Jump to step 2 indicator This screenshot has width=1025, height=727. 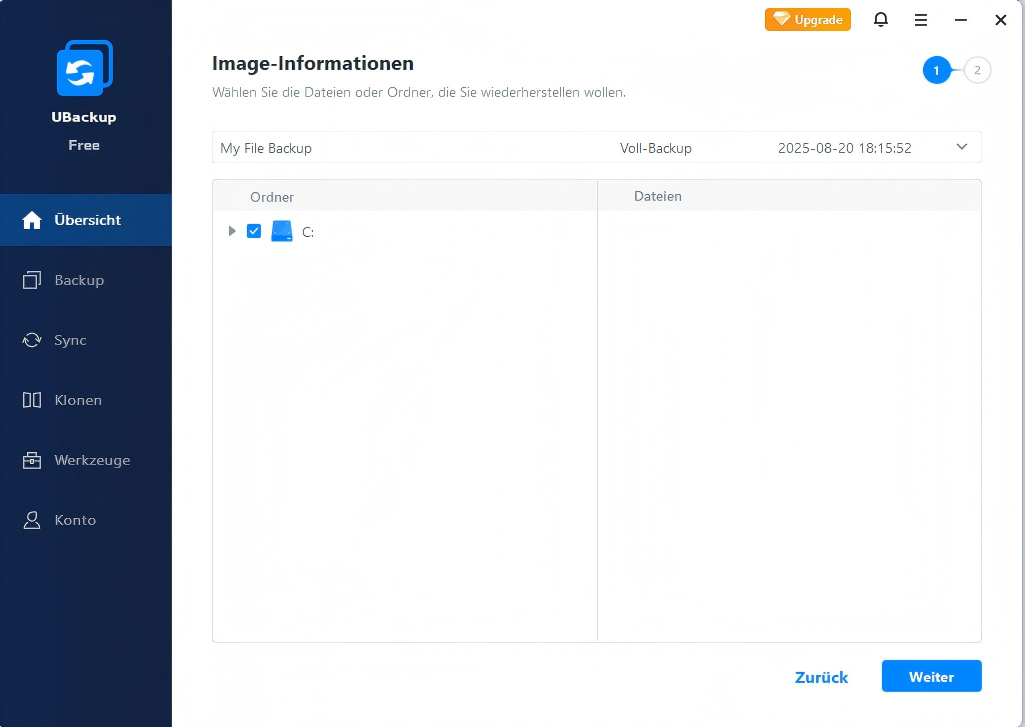pos(978,70)
